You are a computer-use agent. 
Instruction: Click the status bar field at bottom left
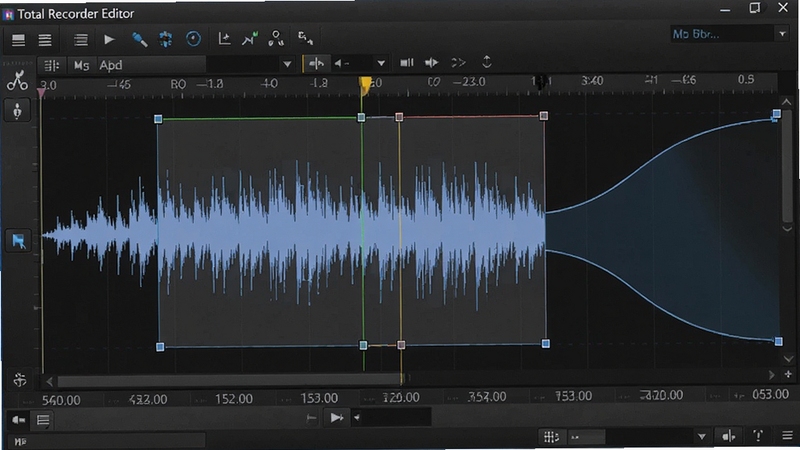click(107, 441)
